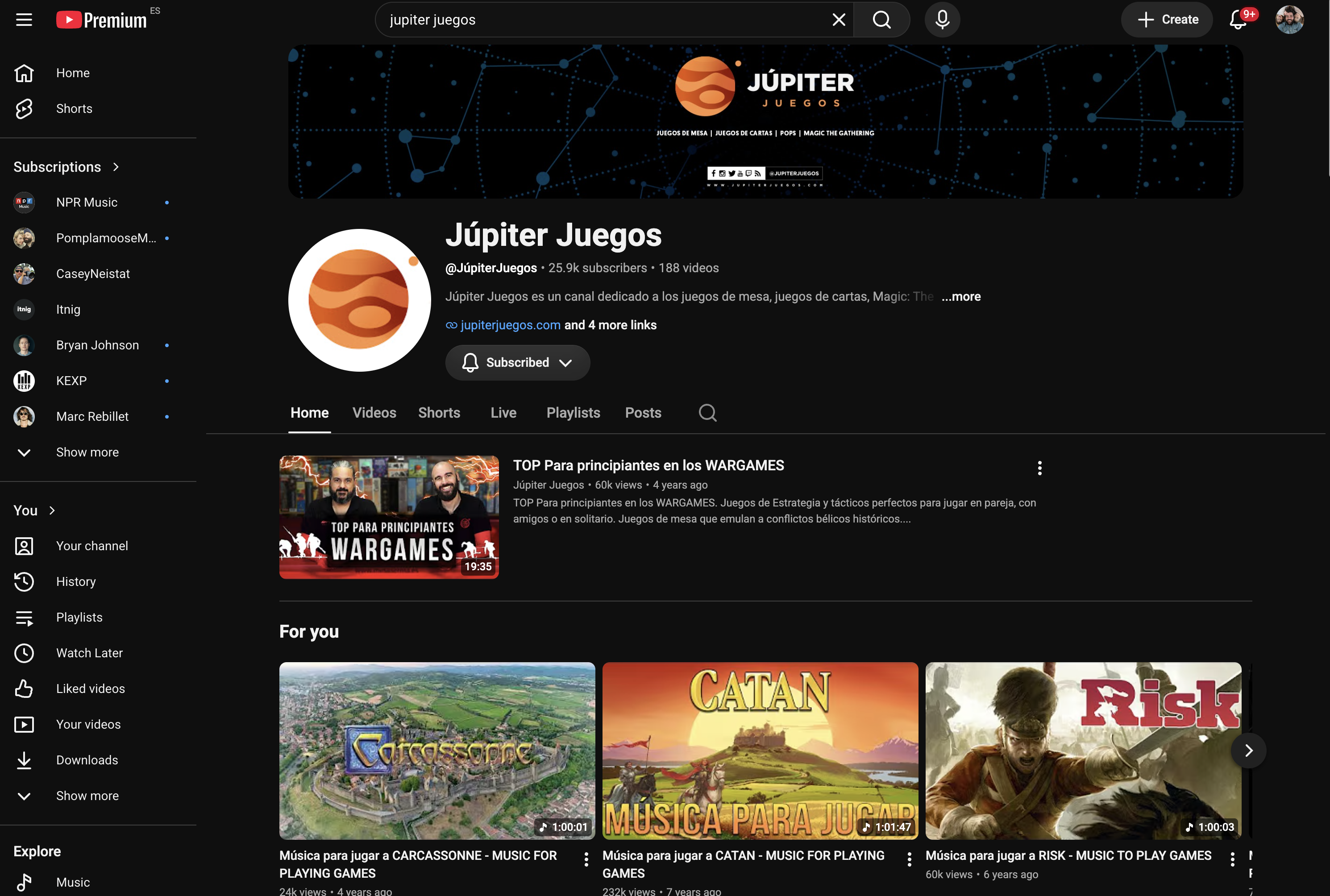Click the Create button
The width and height of the screenshot is (1330, 896).
(x=1167, y=20)
